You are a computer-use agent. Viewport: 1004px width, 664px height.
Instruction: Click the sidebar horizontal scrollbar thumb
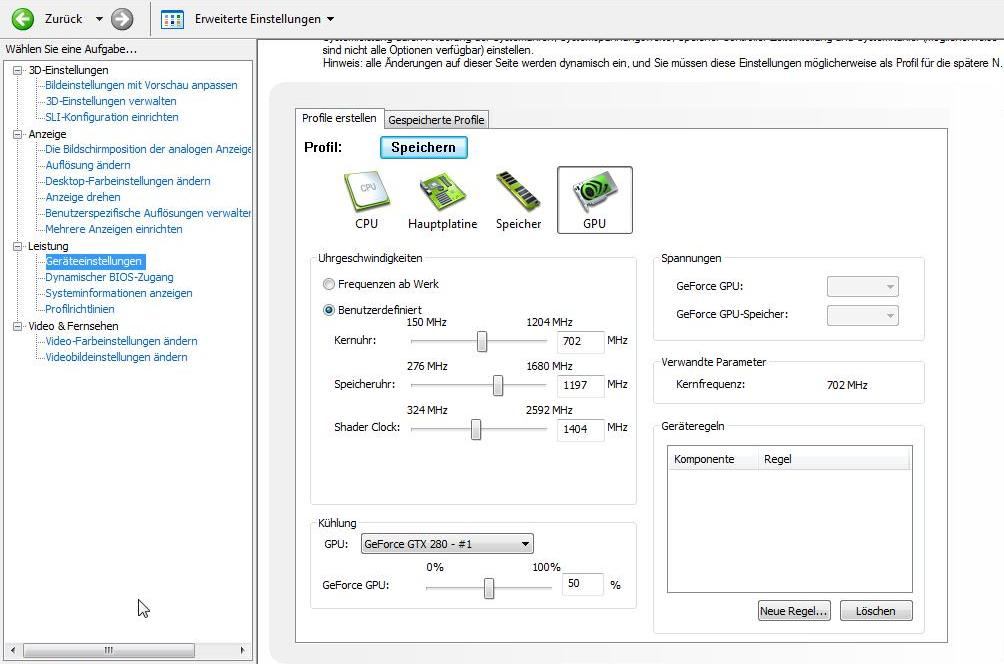tap(109, 650)
